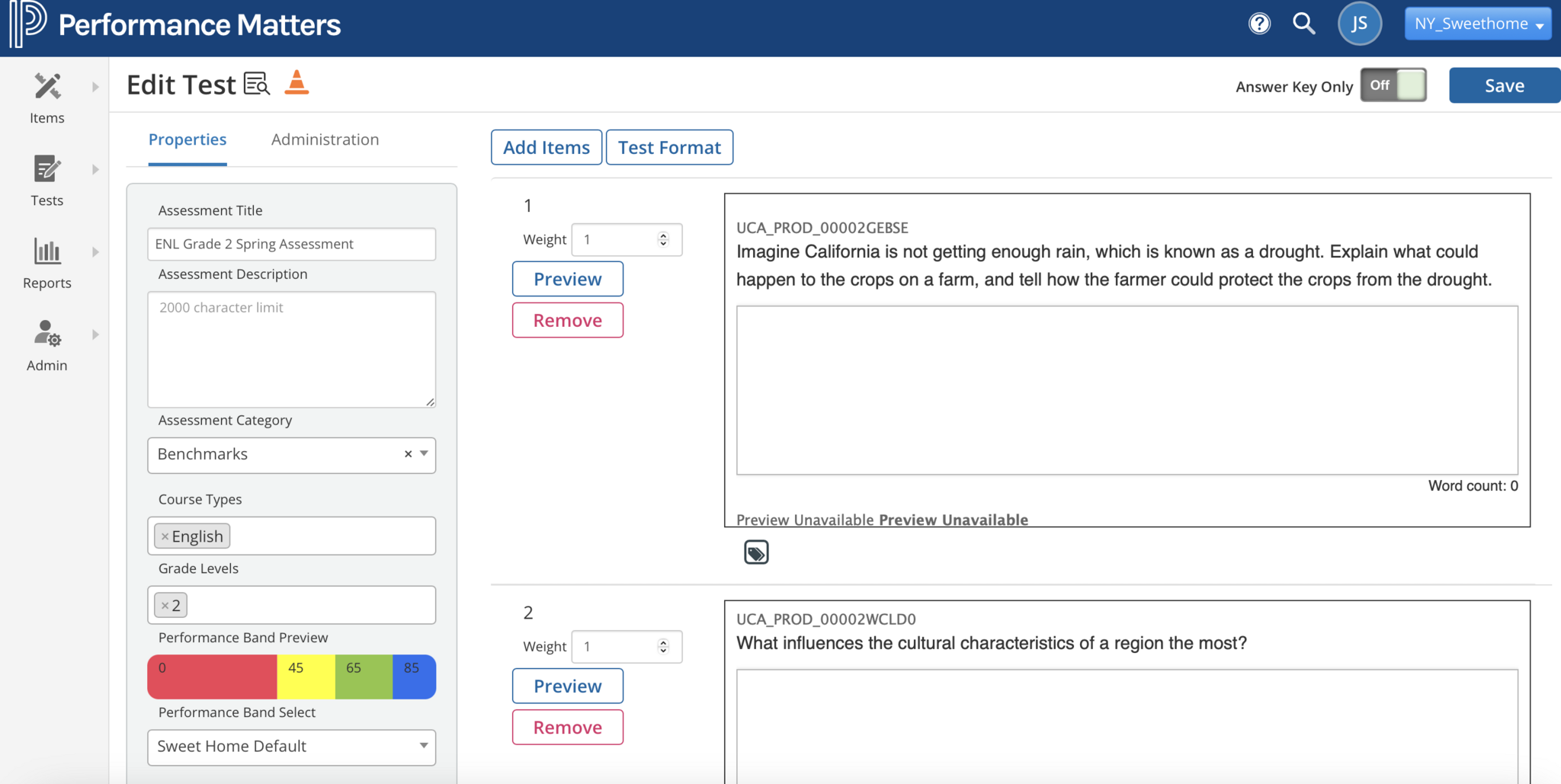The image size is (1561, 784).
Task: Click the red performance band segment
Action: coord(212,677)
